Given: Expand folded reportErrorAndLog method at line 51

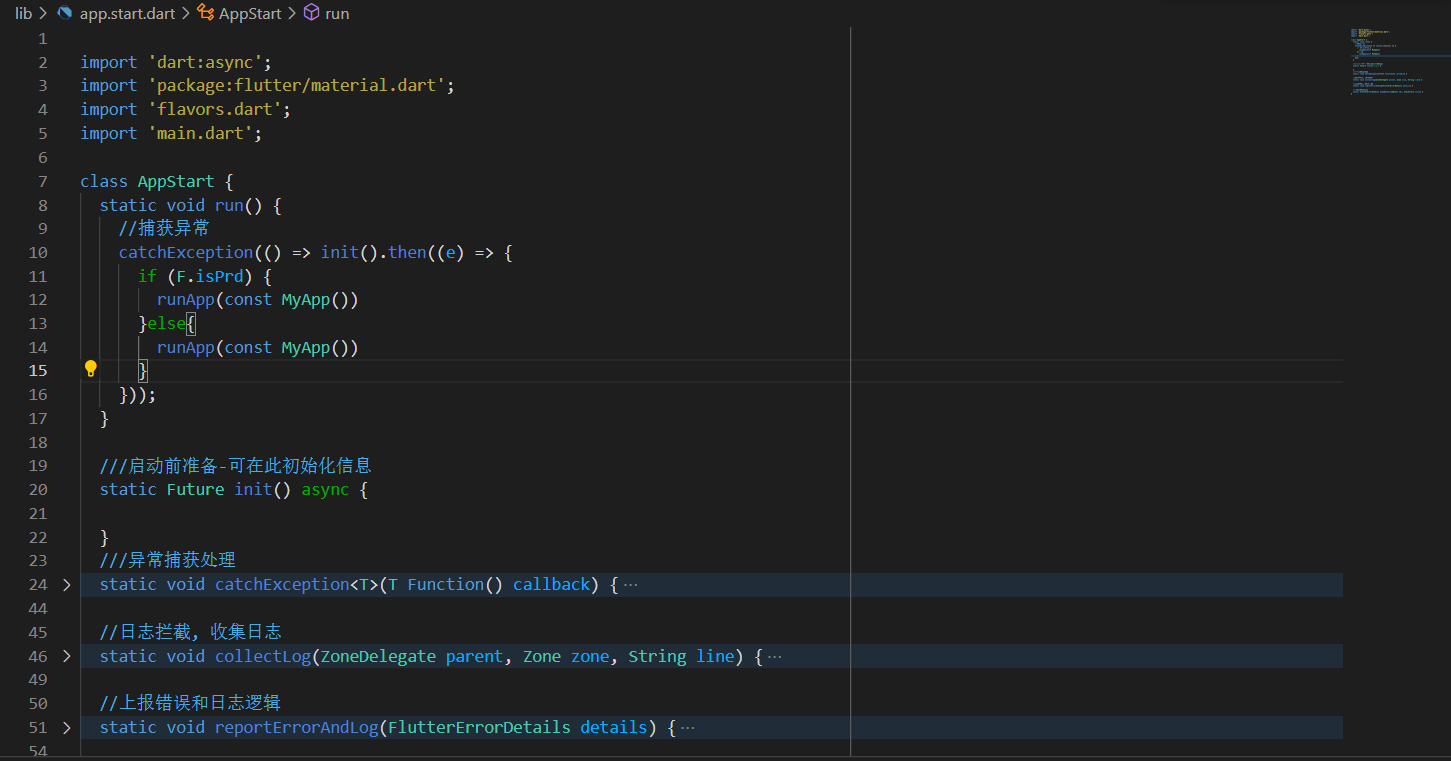Looking at the screenshot, I should 67,728.
